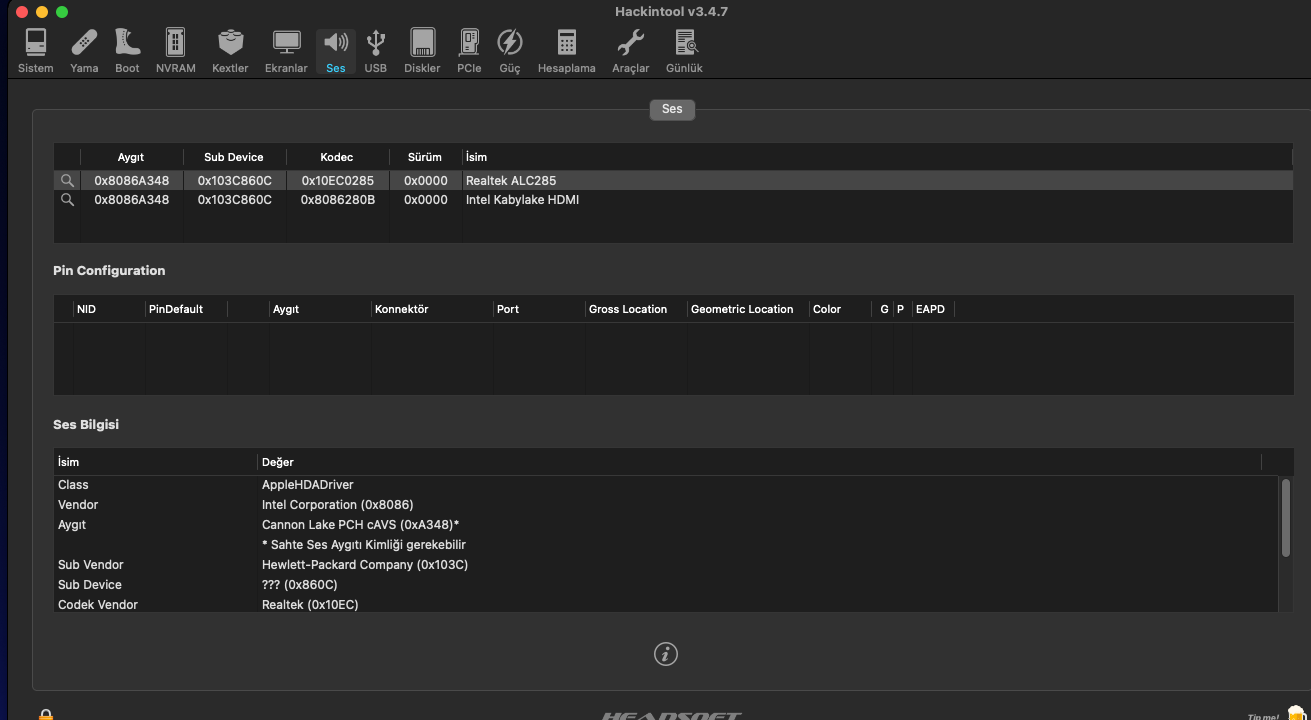Open the Sistem toolbar section
The width and height of the screenshot is (1311, 720).
pos(35,50)
